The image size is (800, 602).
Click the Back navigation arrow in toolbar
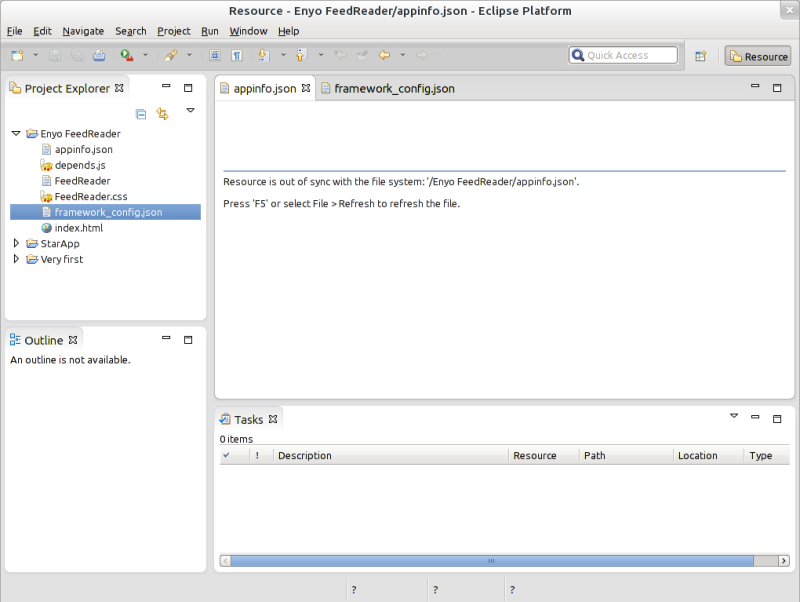[x=384, y=56]
